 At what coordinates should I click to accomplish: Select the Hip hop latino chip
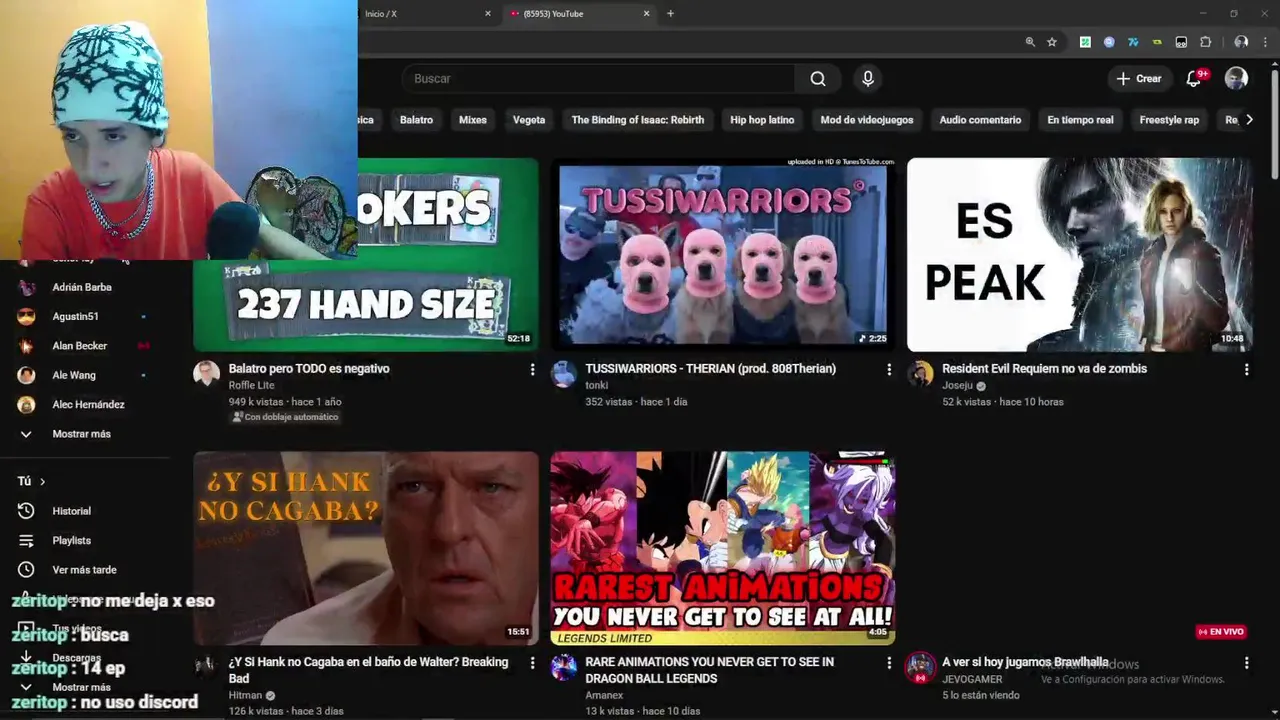pyautogui.click(x=762, y=120)
